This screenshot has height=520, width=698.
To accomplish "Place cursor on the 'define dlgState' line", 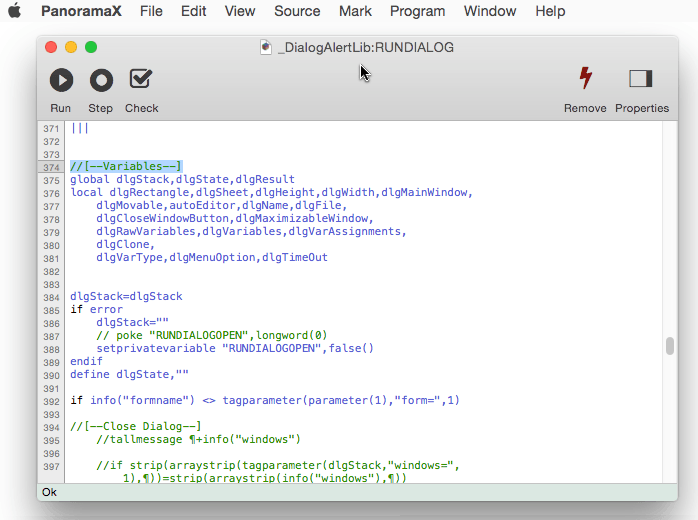I will (x=129, y=375).
